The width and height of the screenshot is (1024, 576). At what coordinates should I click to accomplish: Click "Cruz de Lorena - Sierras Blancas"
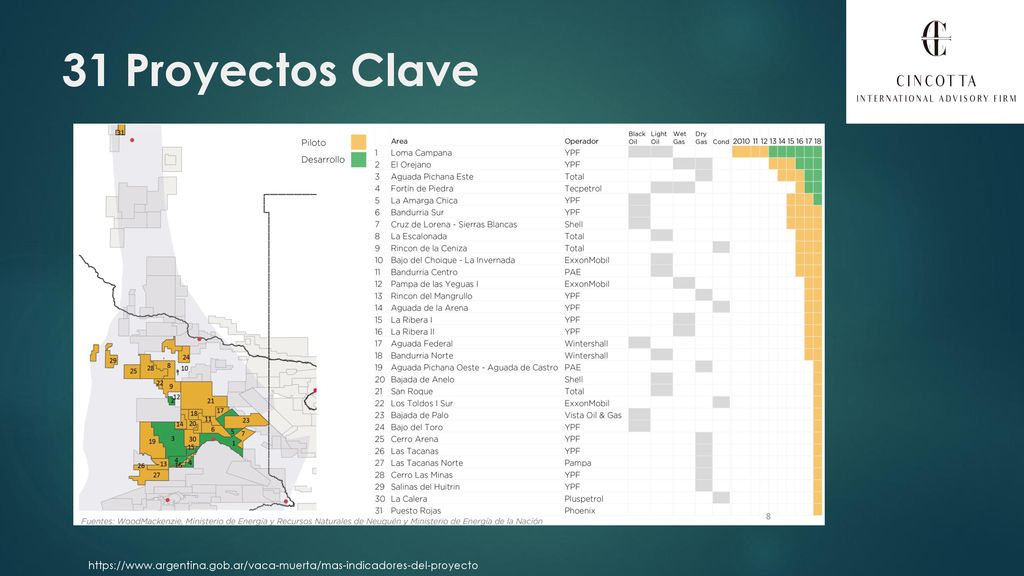(454, 224)
